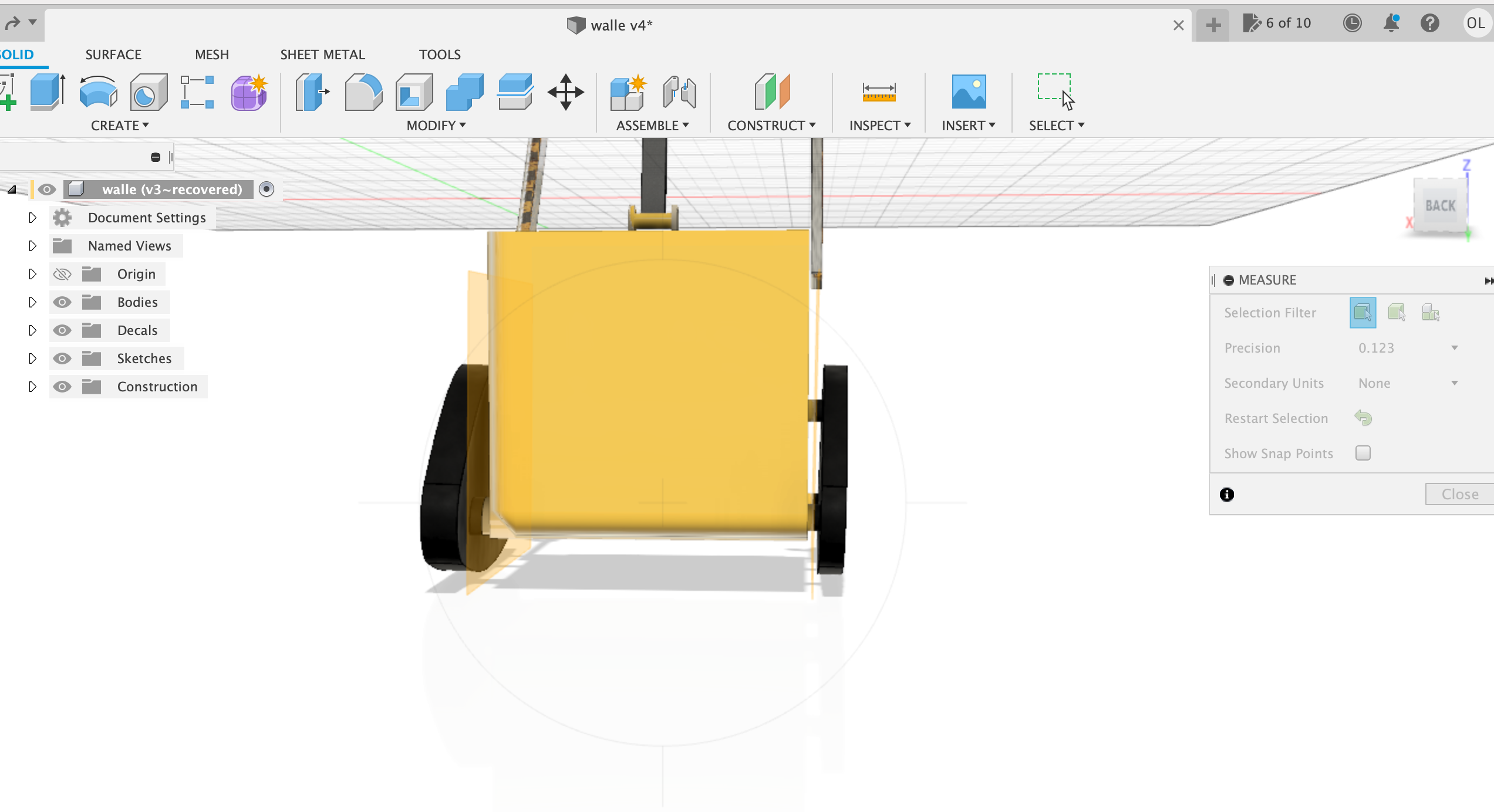Image resolution: width=1494 pixels, height=812 pixels.
Task: Switch to the SHEET METAL tab
Action: click(x=322, y=54)
